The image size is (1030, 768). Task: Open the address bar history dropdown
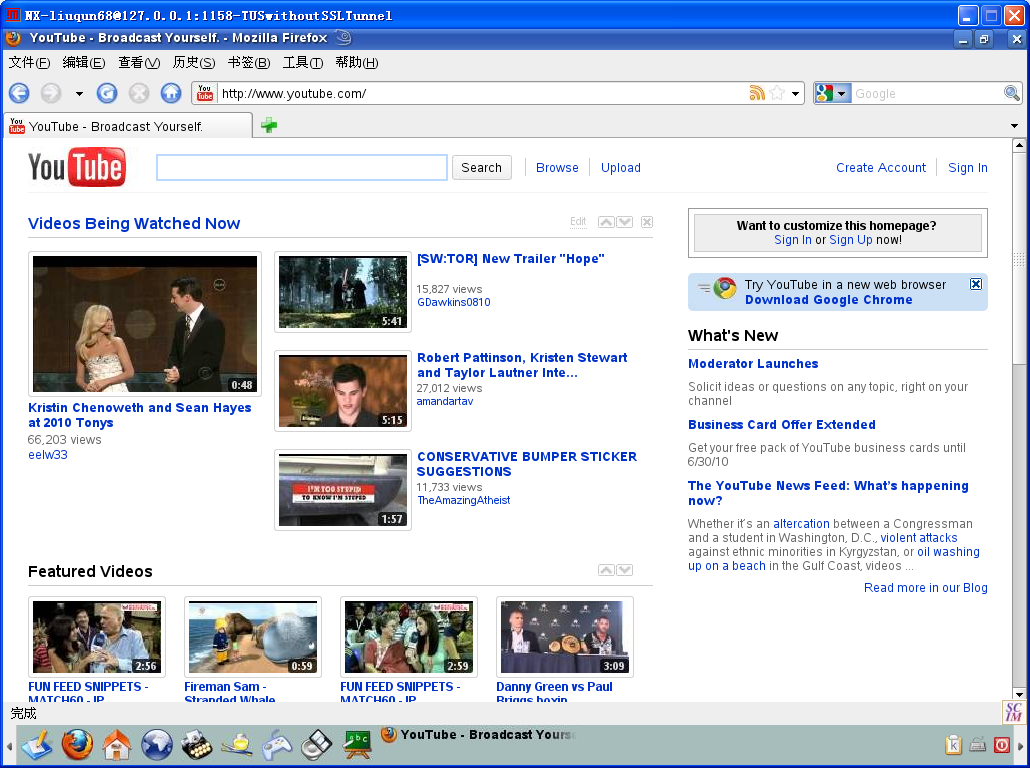point(795,94)
